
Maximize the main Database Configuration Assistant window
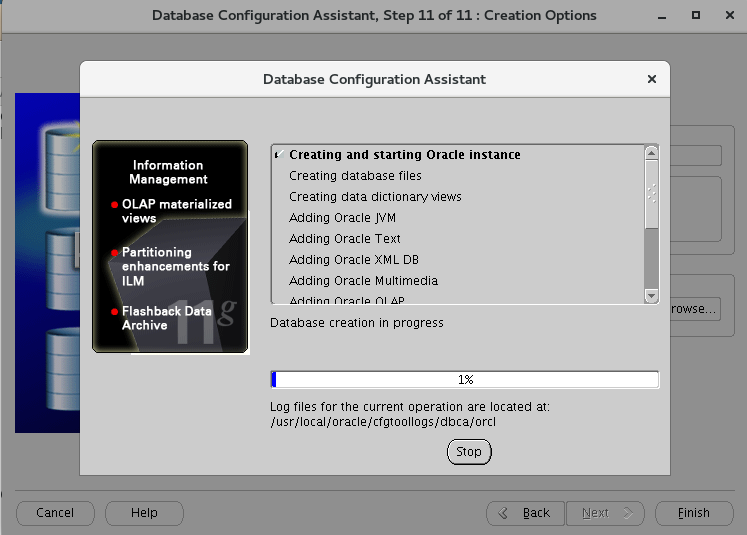coord(696,15)
